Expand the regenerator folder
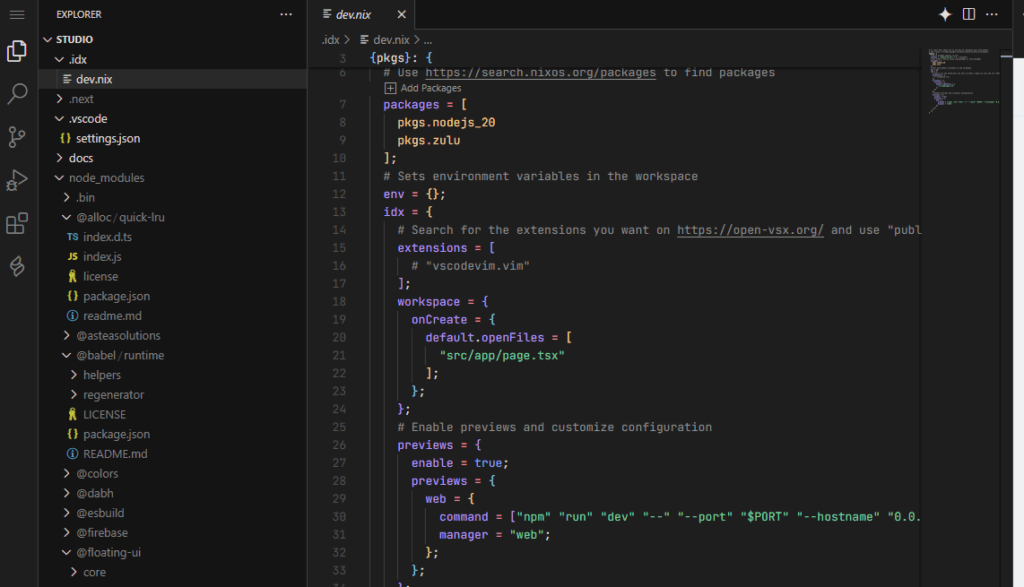Screen dimensions: 1024x587 [73, 394]
